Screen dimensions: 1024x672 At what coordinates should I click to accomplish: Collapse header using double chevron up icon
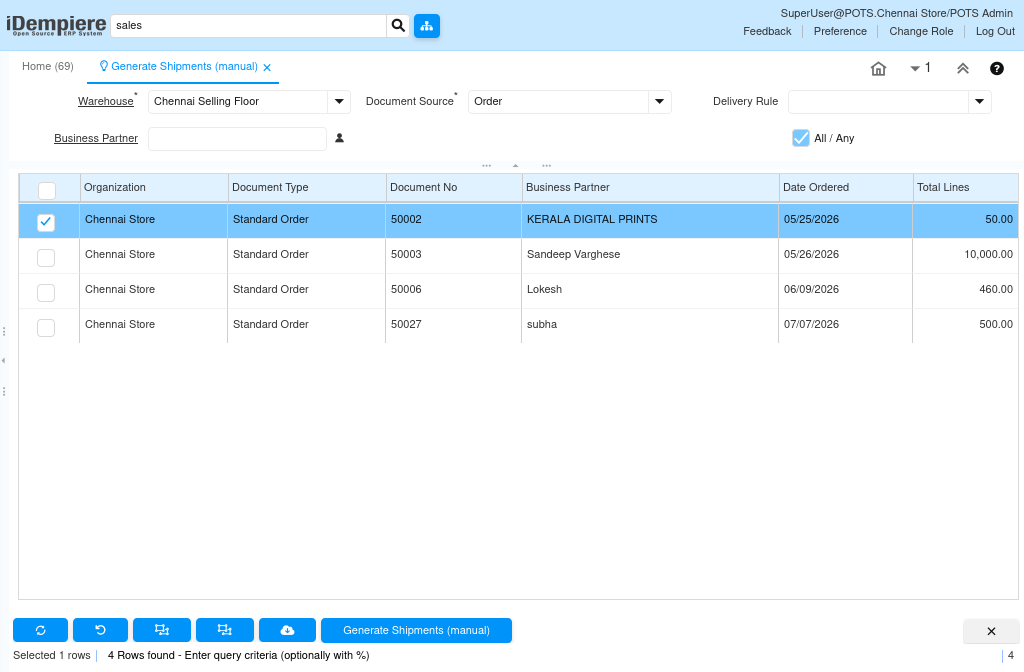pos(963,69)
